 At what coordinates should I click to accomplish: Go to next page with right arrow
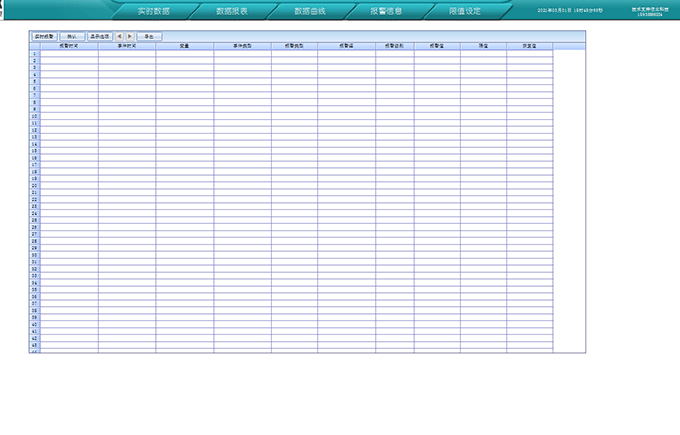tap(130, 36)
